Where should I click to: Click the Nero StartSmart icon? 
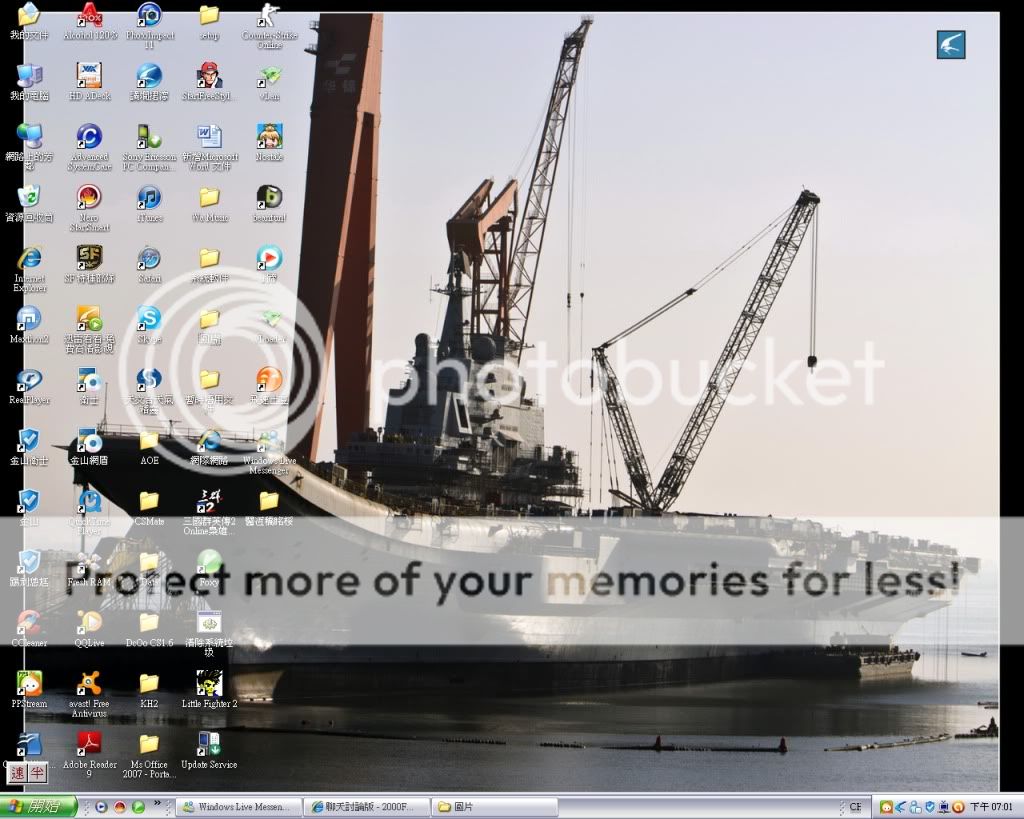click(89, 198)
